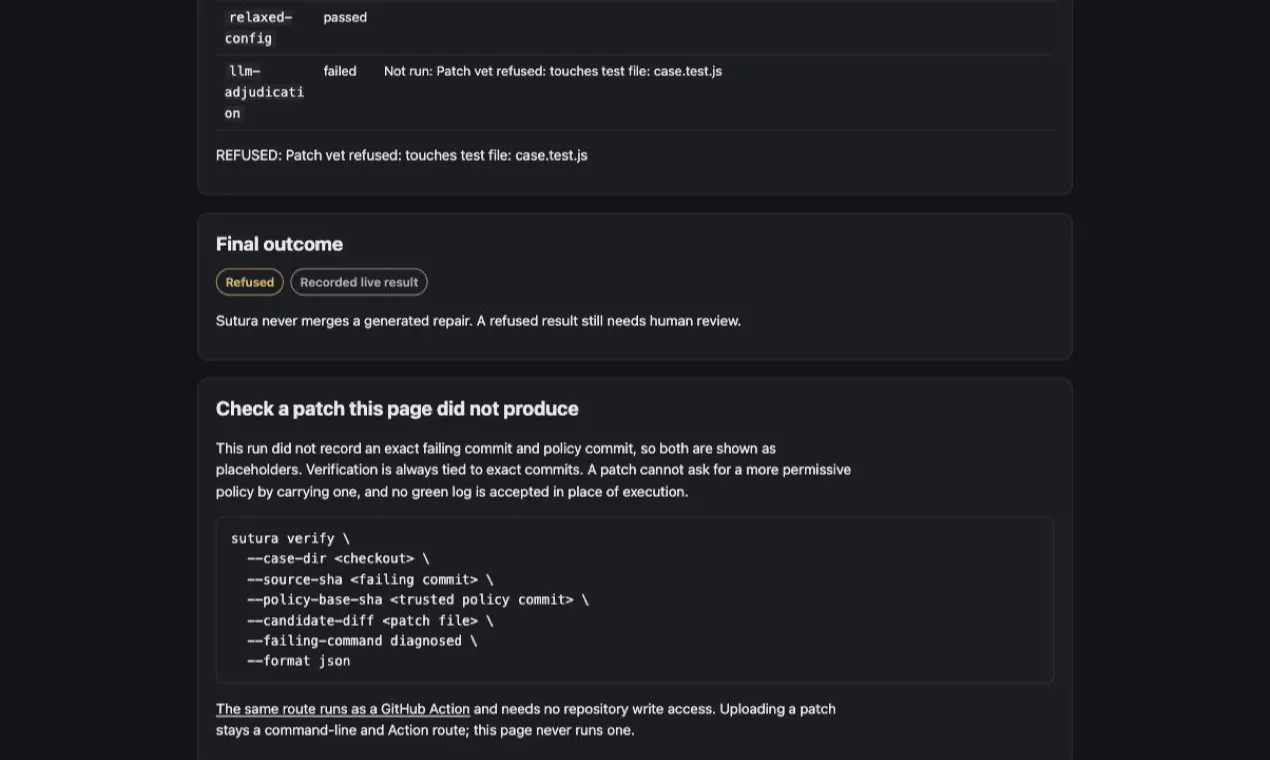
Task: Click the Sutura never merges sentence
Action: coord(478,321)
